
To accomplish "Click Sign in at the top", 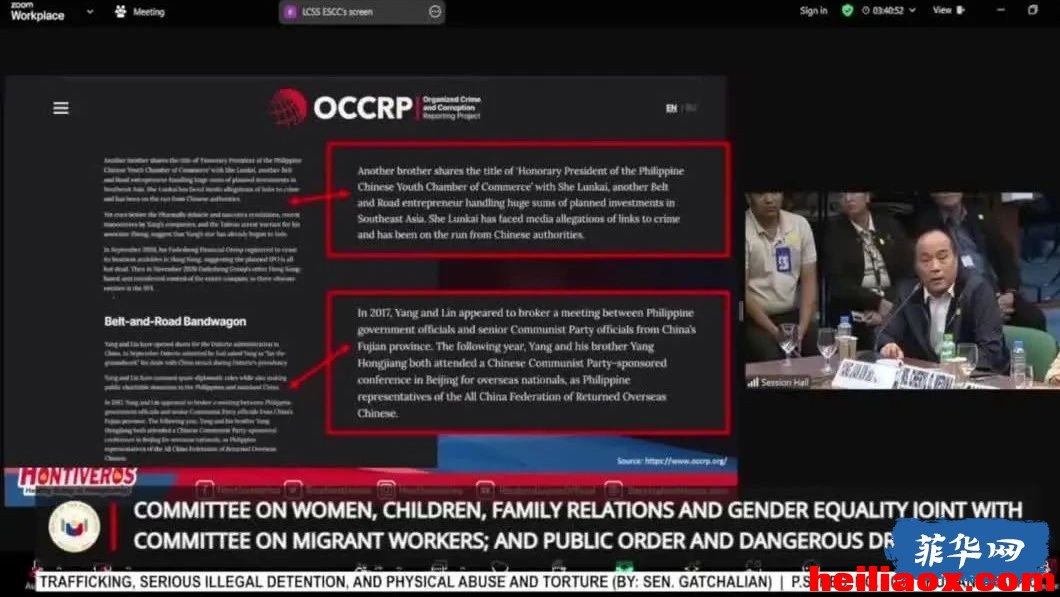I will 813,11.
